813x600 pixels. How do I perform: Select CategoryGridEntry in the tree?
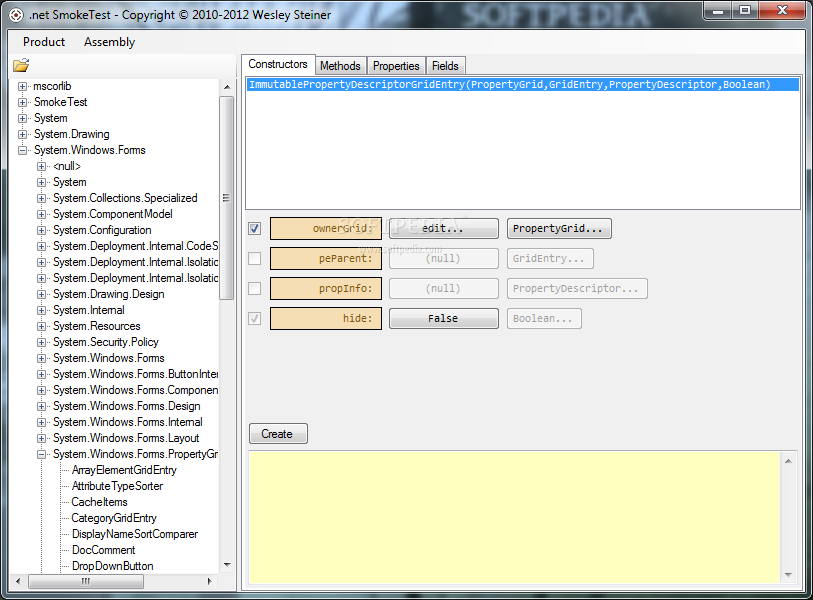coord(114,518)
